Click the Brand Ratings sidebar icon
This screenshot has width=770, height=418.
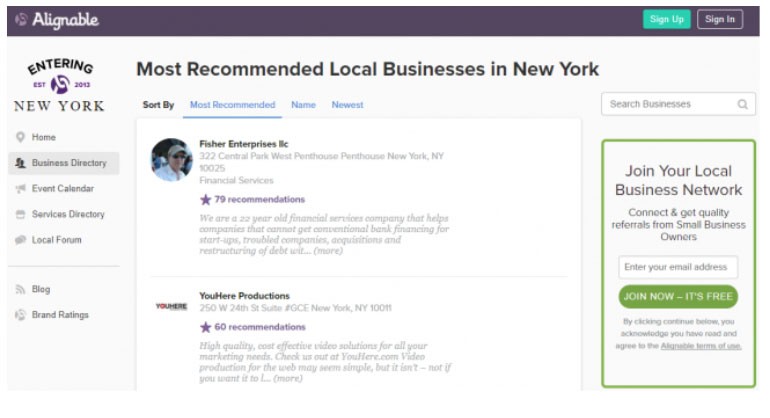[x=20, y=315]
